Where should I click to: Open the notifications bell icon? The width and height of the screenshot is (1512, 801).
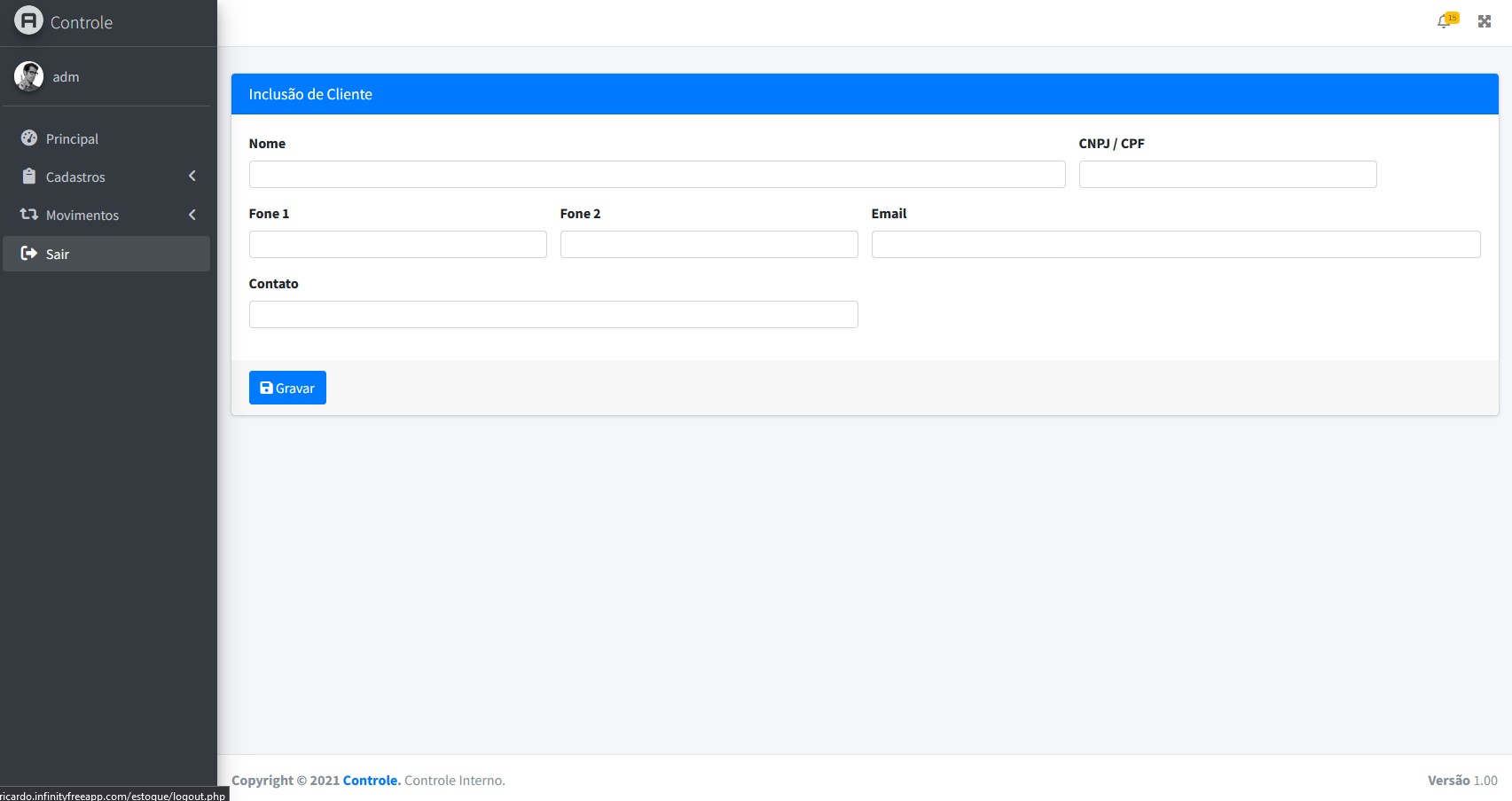1444,21
